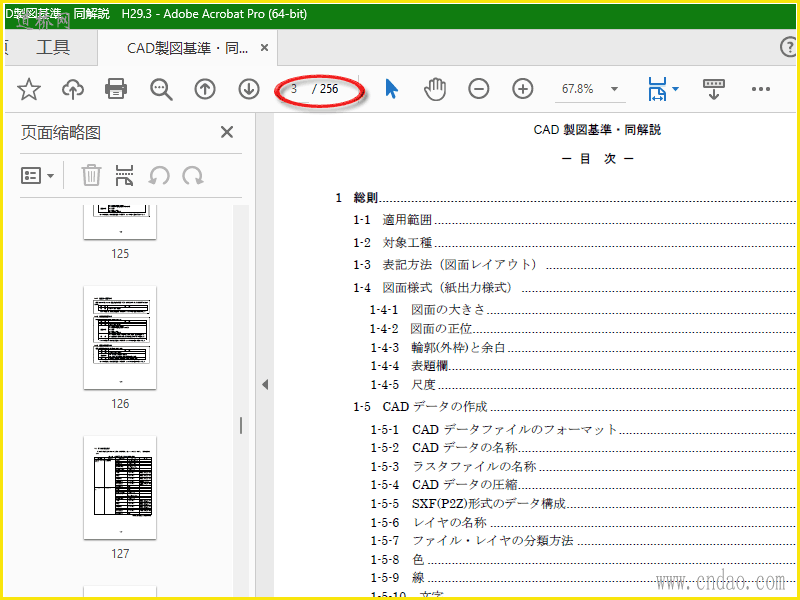Switch to CAD製図基準 document tab
The height and width of the screenshot is (600, 800).
click(187, 48)
